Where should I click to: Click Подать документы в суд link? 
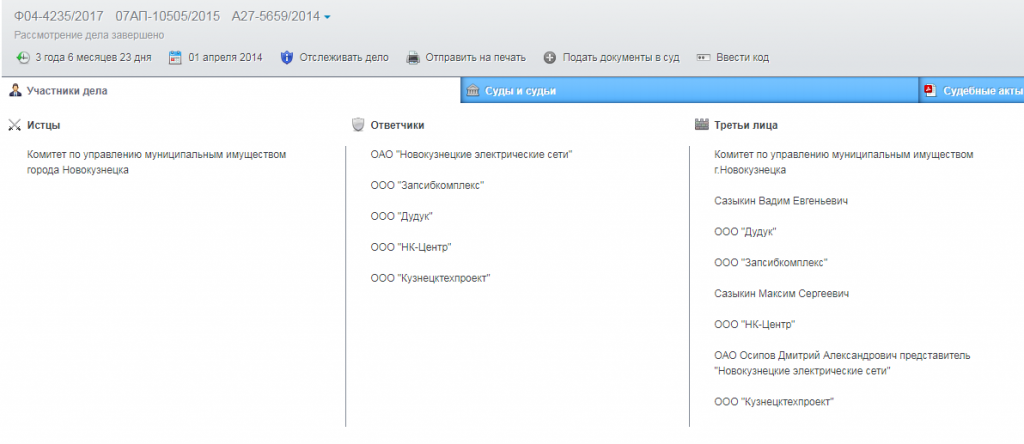coord(621,57)
